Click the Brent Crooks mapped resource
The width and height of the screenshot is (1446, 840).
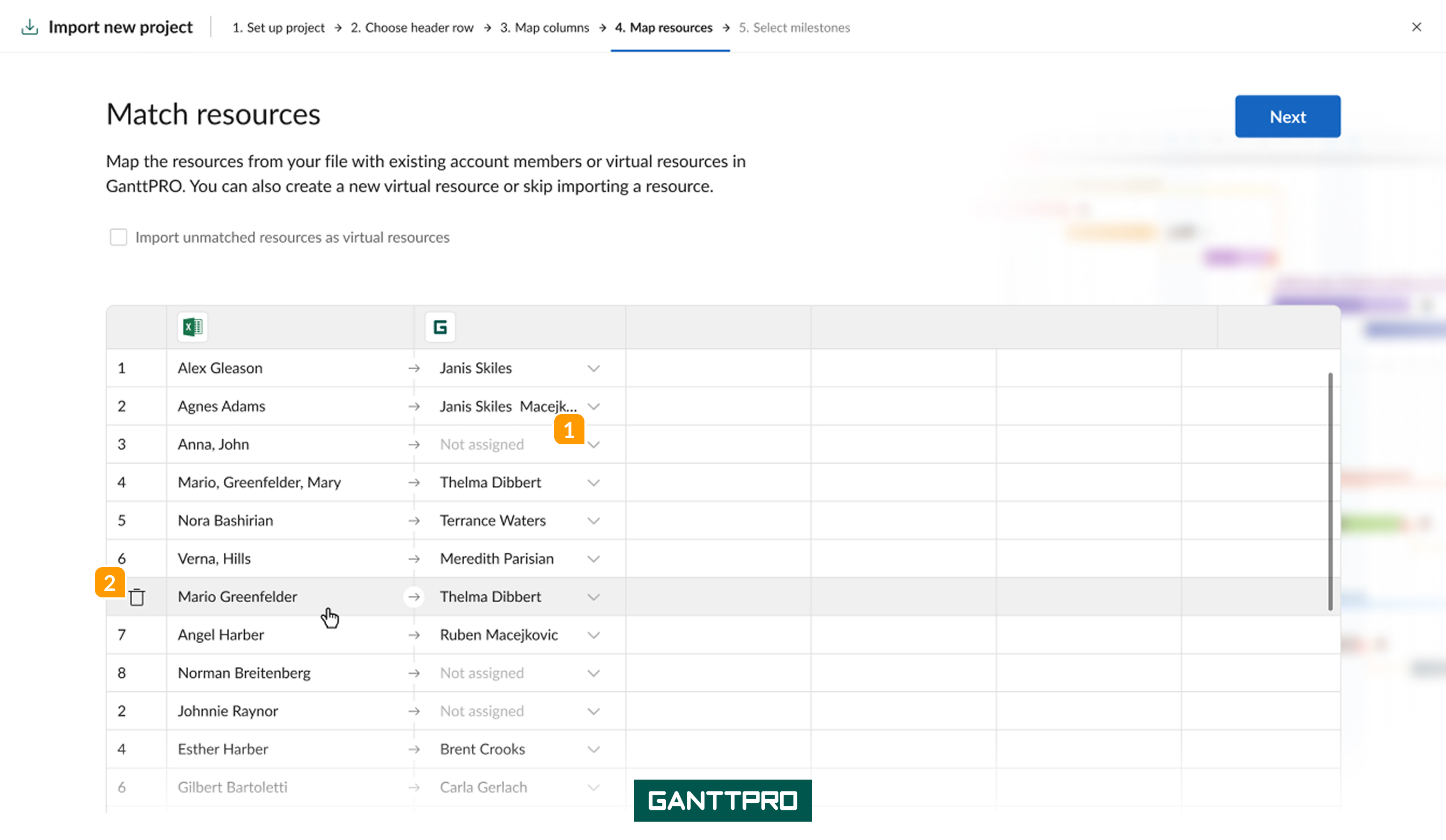[x=483, y=749]
